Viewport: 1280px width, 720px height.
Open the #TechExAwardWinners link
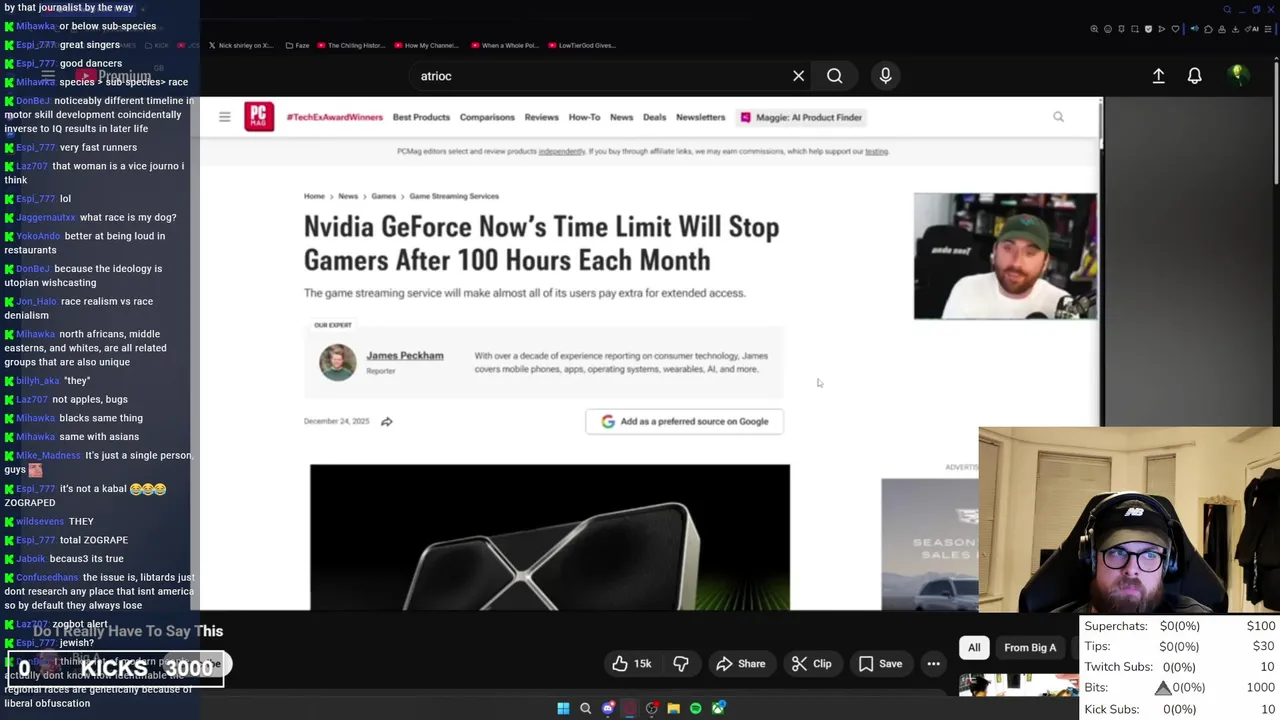pos(334,117)
